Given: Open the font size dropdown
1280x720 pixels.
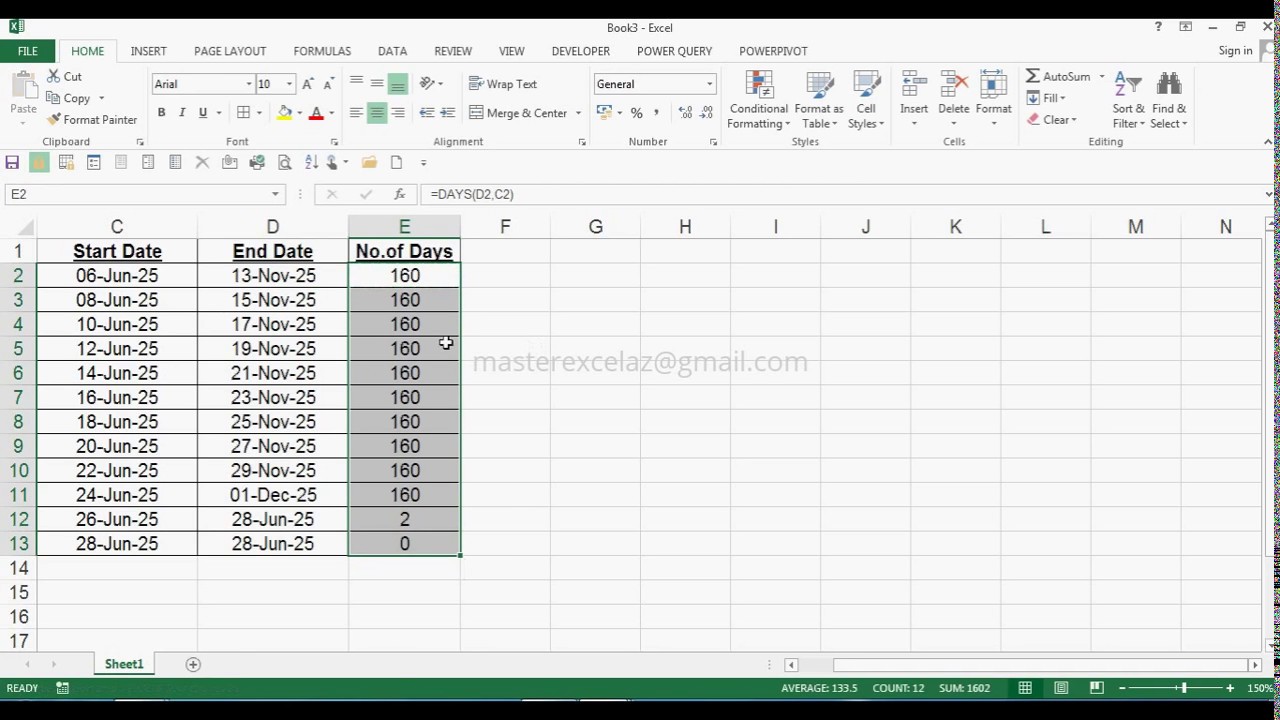Looking at the screenshot, I should 289,84.
